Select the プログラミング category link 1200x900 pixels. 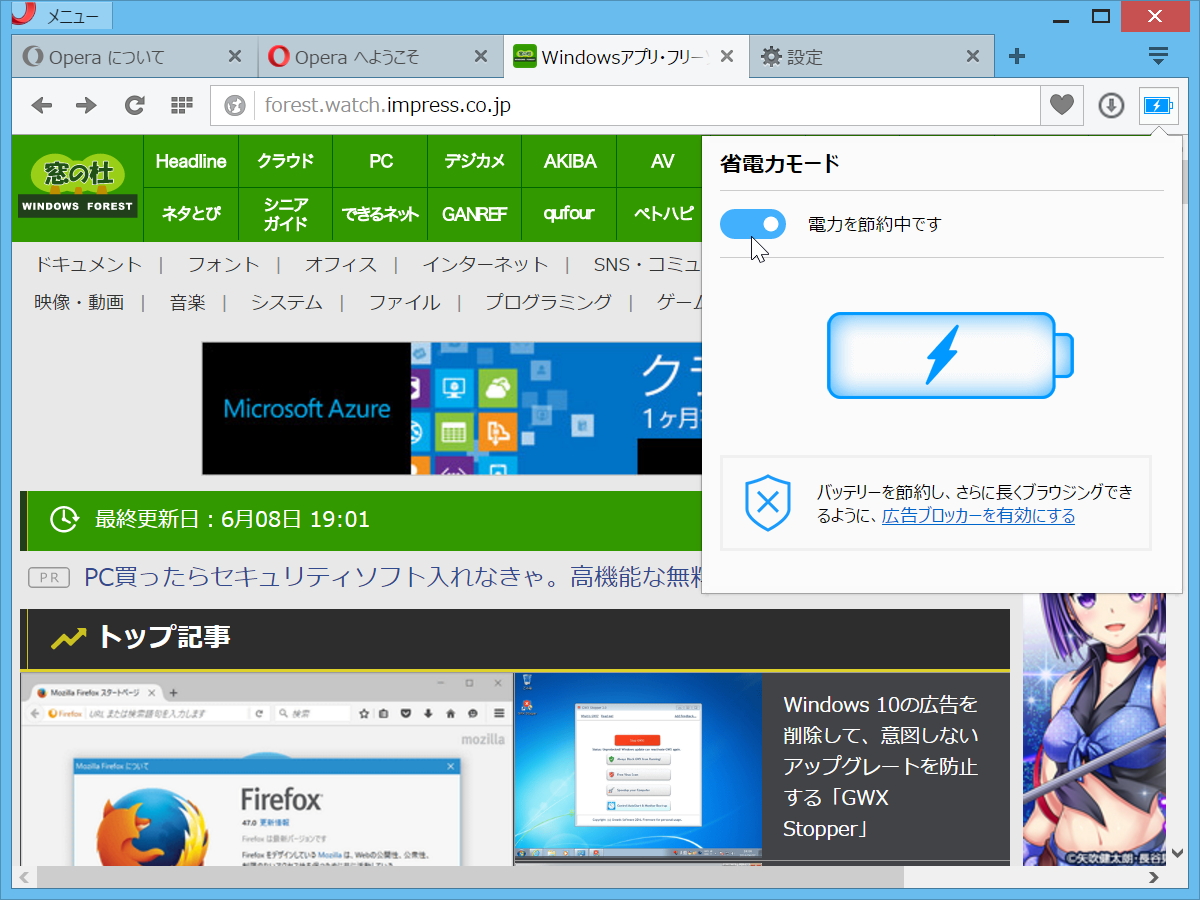click(x=548, y=302)
